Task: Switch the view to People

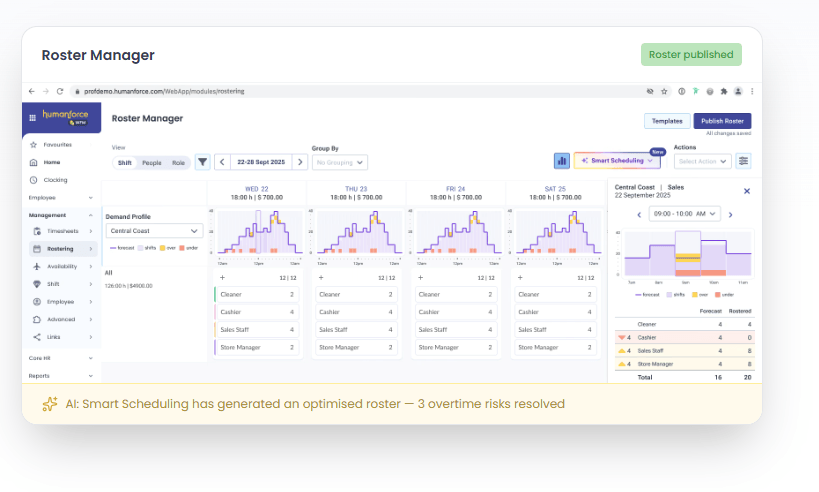Action: [x=152, y=163]
